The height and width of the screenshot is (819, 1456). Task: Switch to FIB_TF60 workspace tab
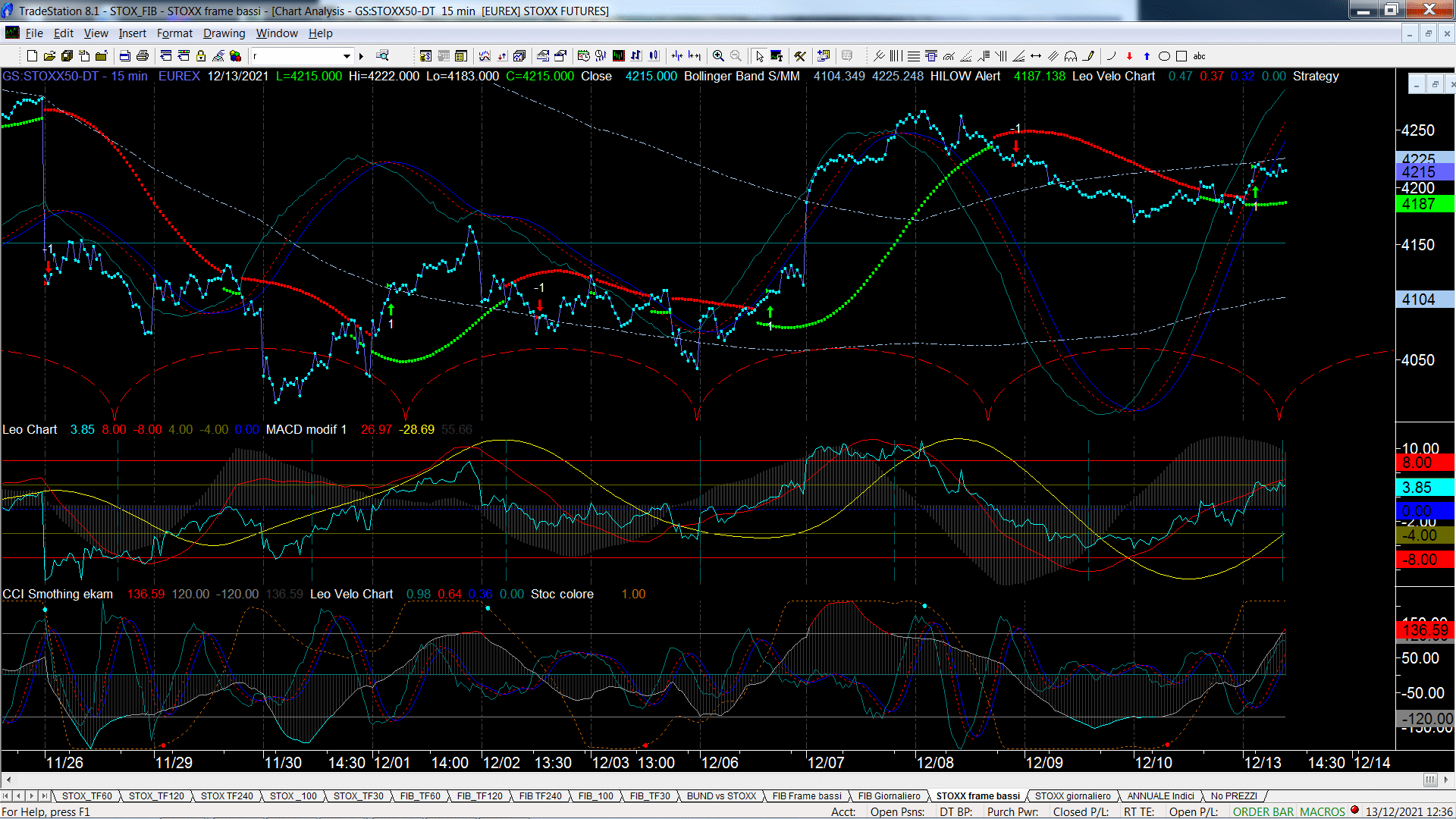point(420,795)
